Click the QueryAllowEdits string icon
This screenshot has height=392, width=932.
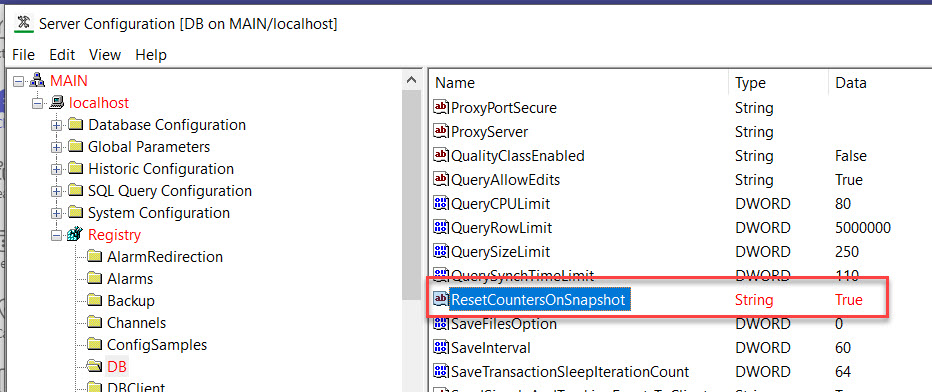pos(441,179)
